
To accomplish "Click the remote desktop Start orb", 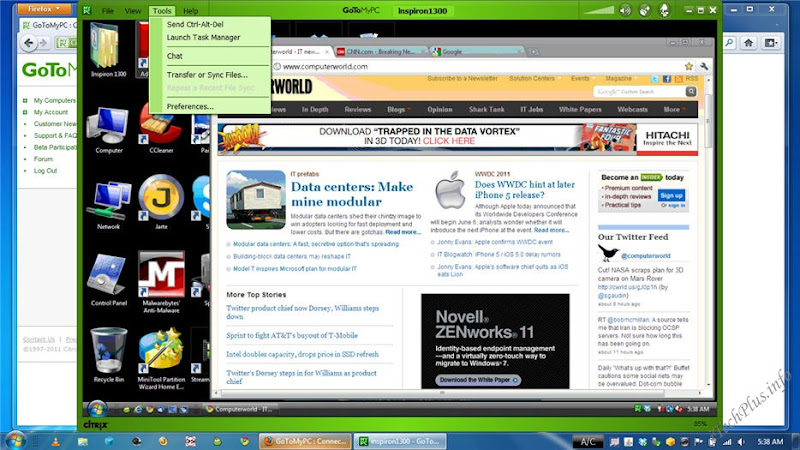I will [x=96, y=409].
